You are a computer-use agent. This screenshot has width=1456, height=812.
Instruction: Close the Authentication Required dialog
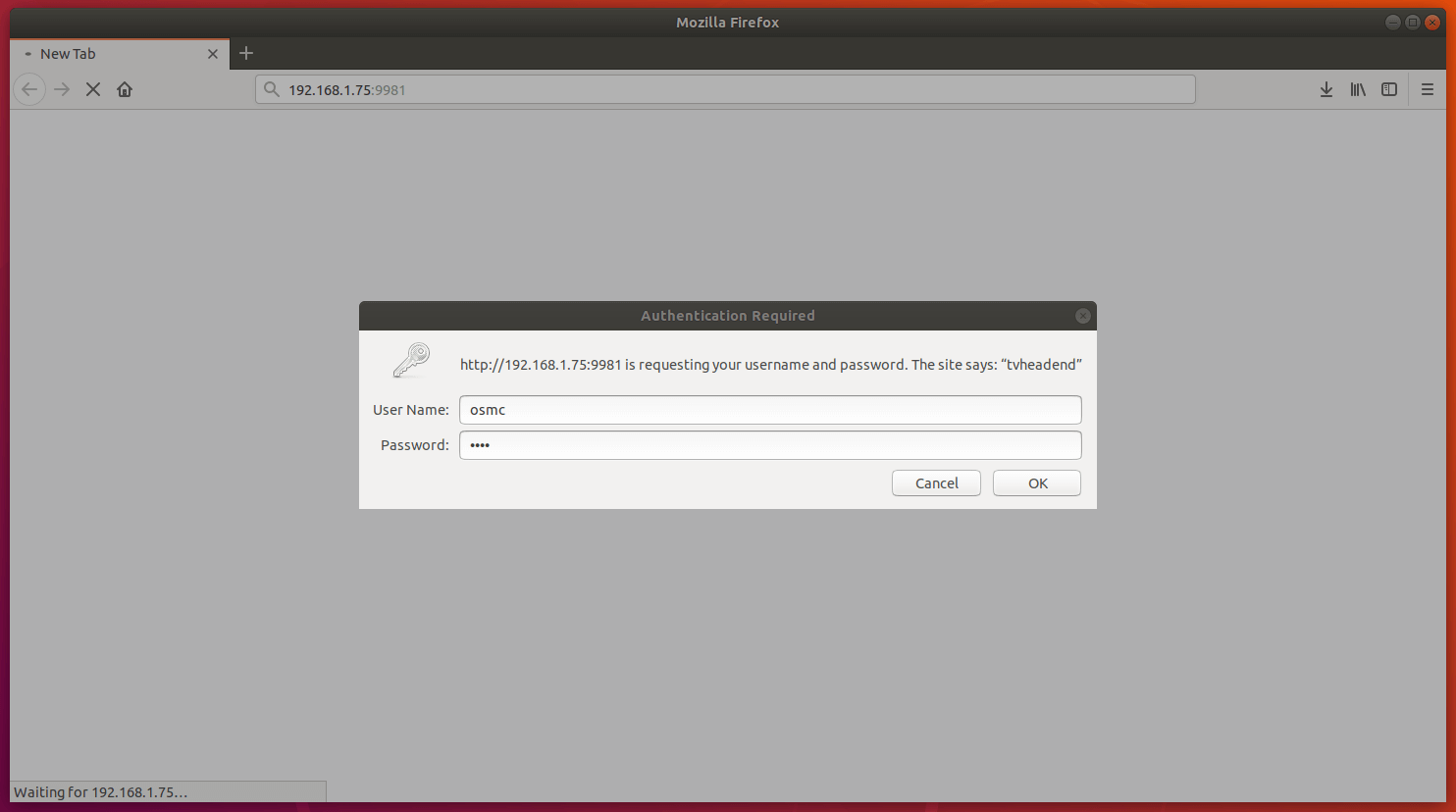point(1082,316)
